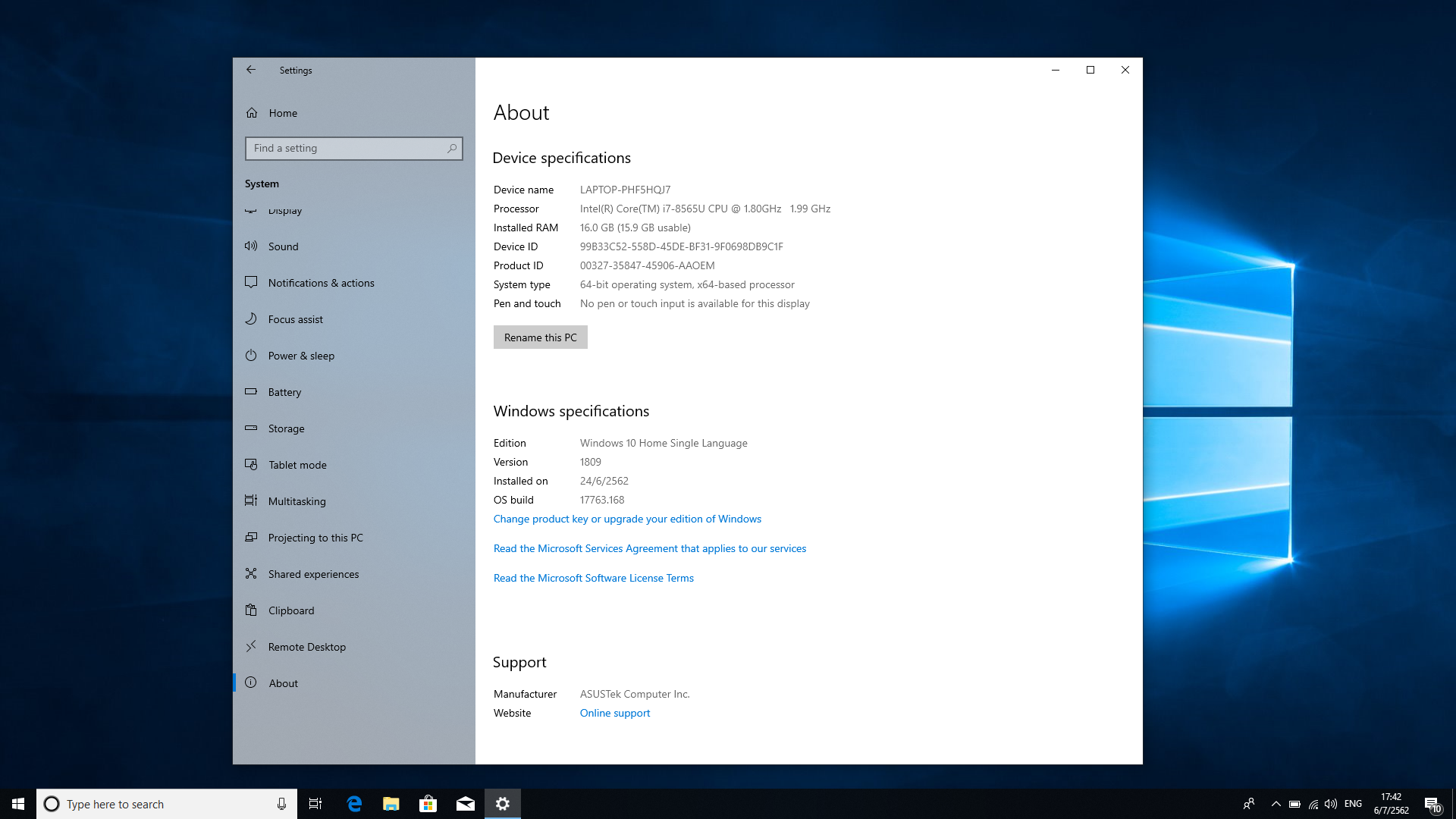Open Microsoft Store from taskbar
This screenshot has height=819, width=1456.
pyautogui.click(x=428, y=804)
